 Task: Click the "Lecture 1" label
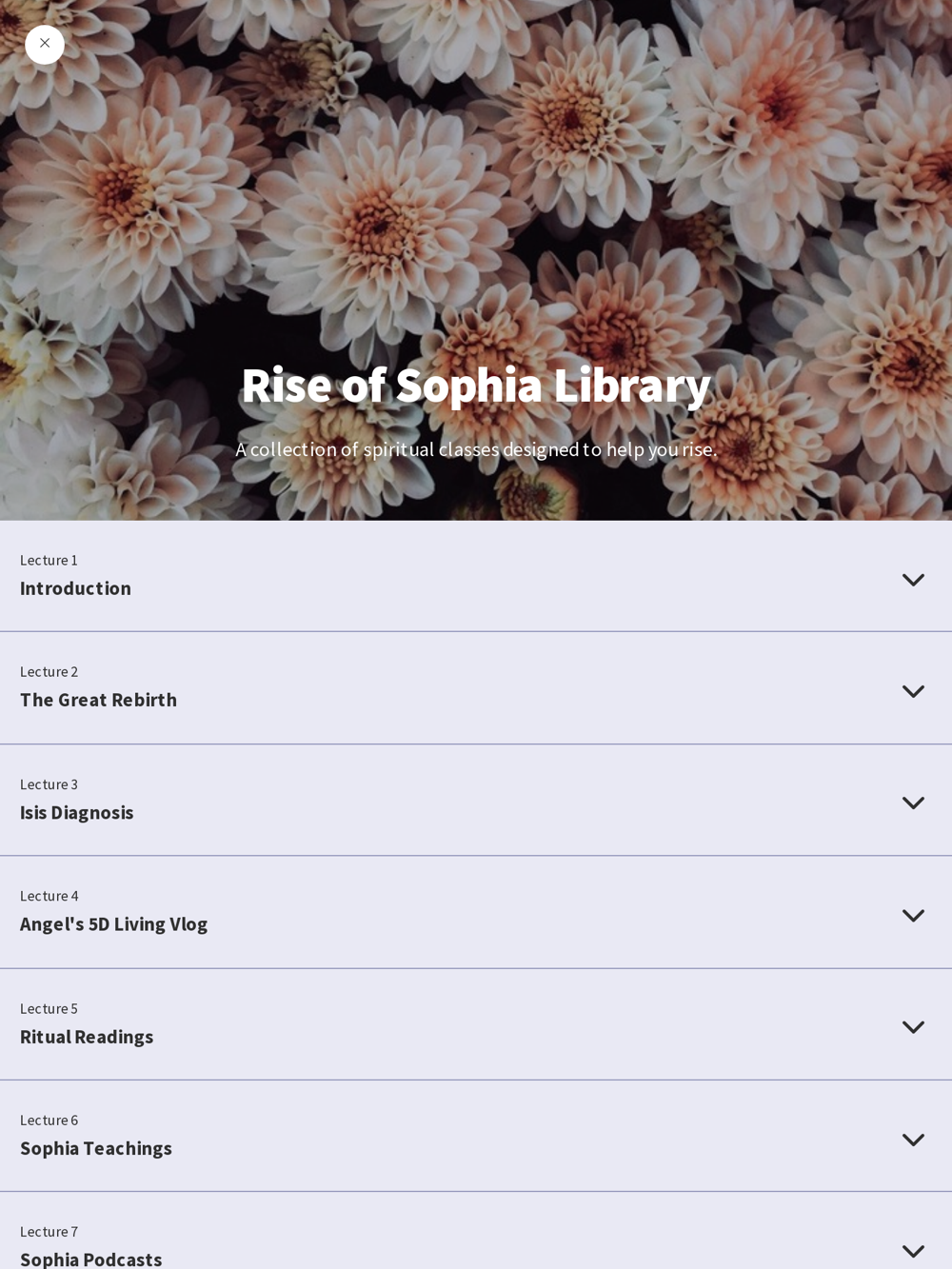point(50,561)
